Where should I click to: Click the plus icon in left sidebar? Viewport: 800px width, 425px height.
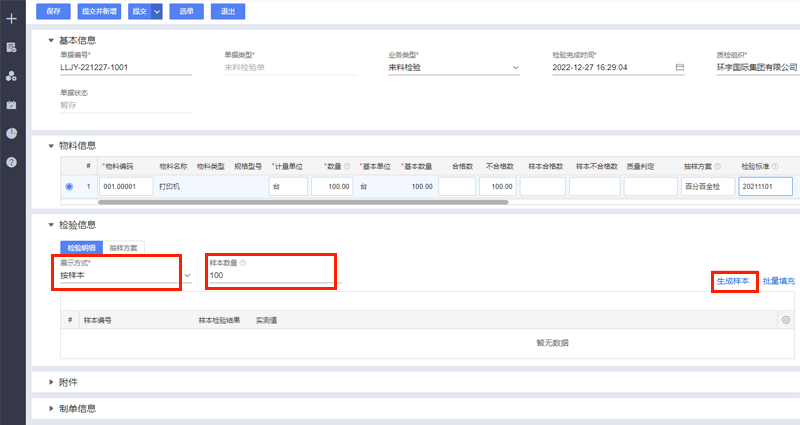[12, 19]
